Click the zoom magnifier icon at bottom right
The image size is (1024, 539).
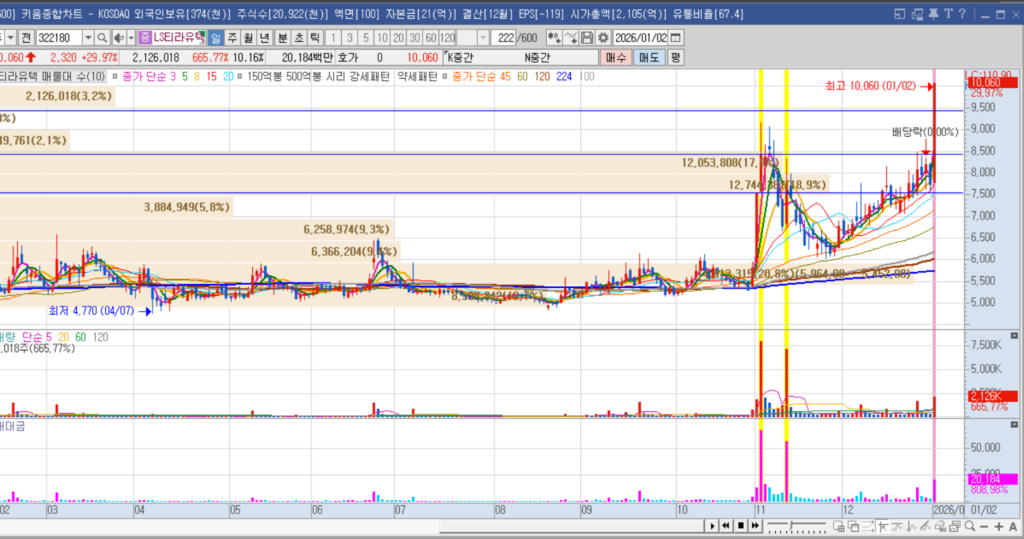969,526
